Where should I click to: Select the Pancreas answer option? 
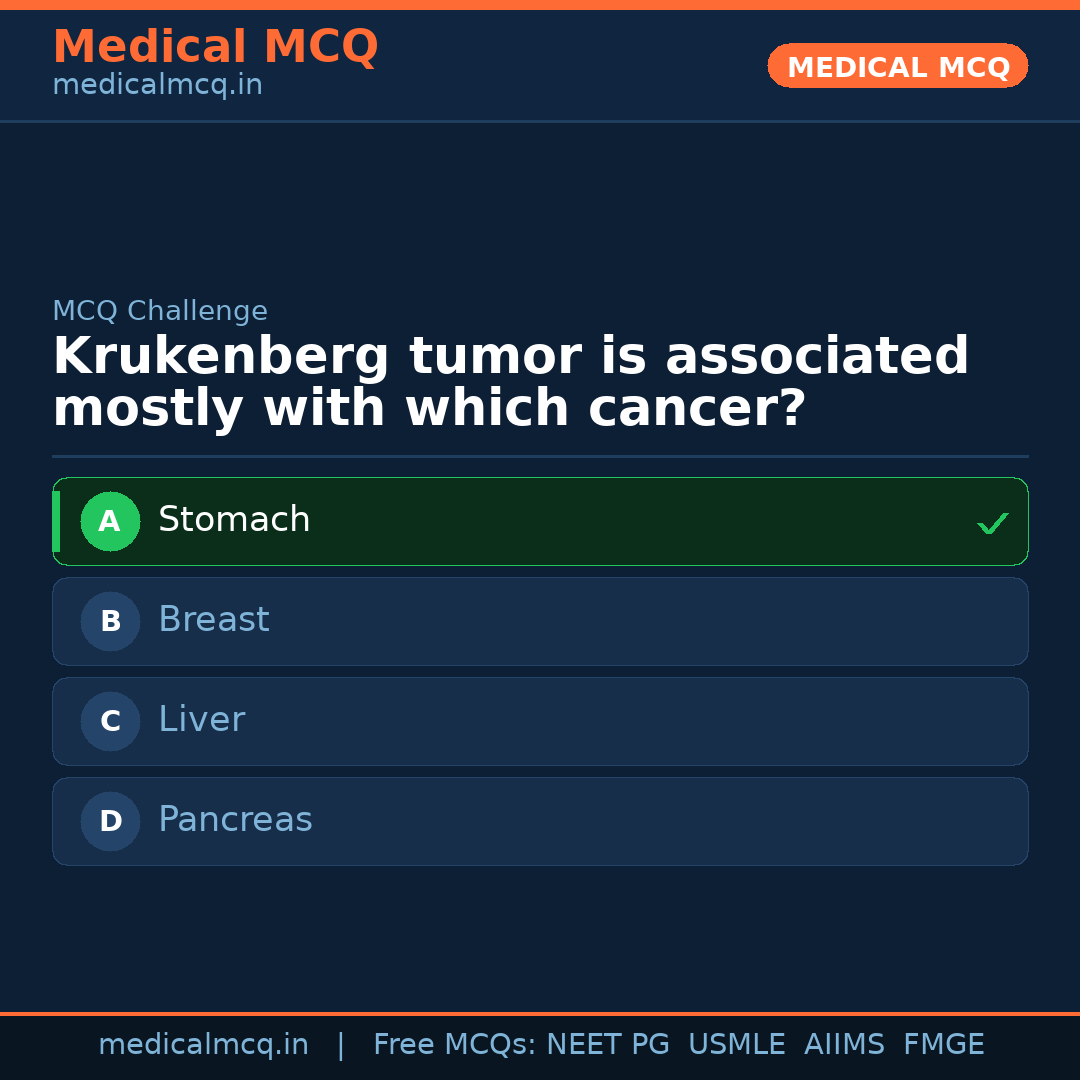540,821
